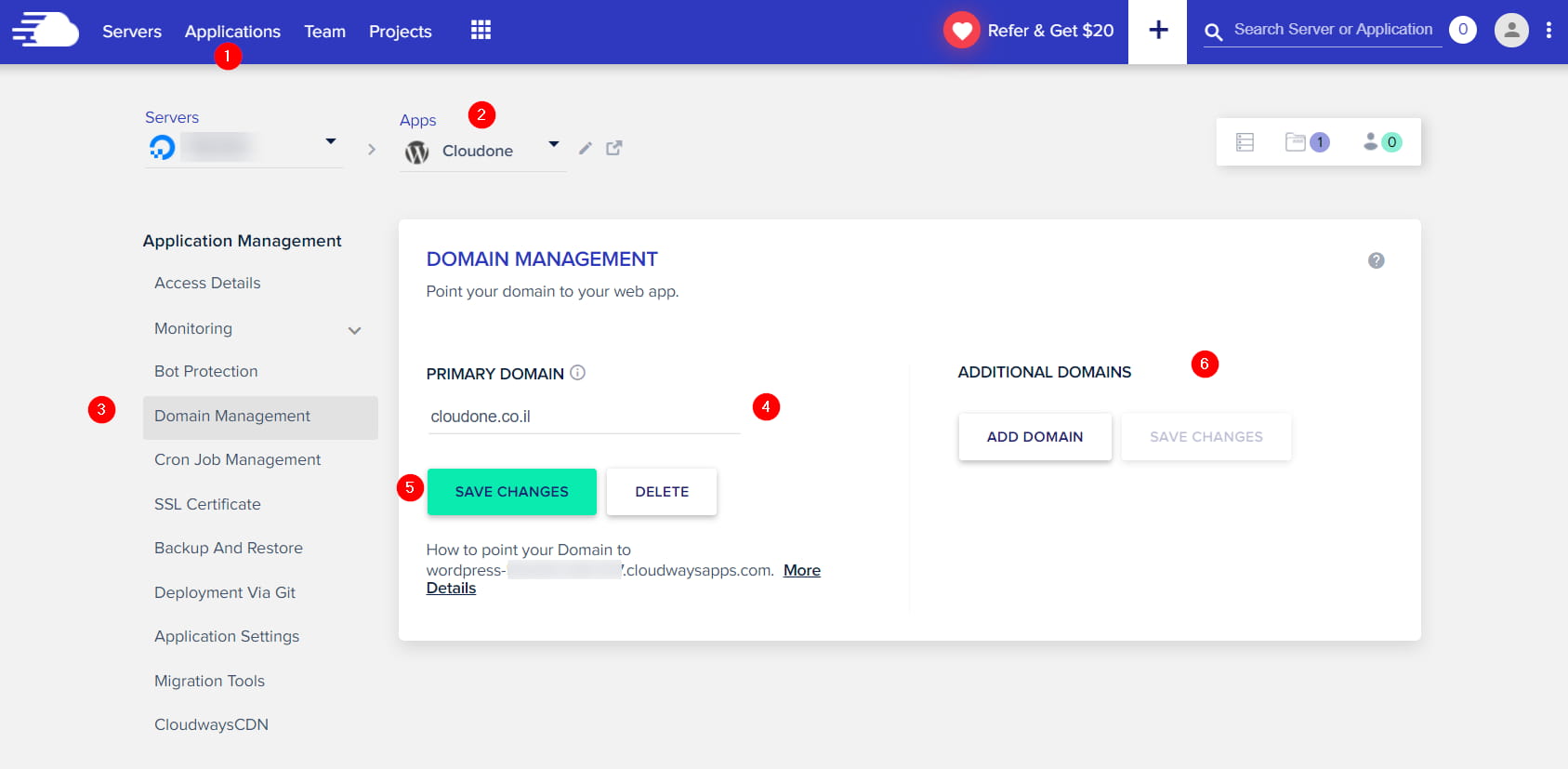This screenshot has width=1568, height=769.
Task: Open the three-dot options menu
Action: 1548,31
